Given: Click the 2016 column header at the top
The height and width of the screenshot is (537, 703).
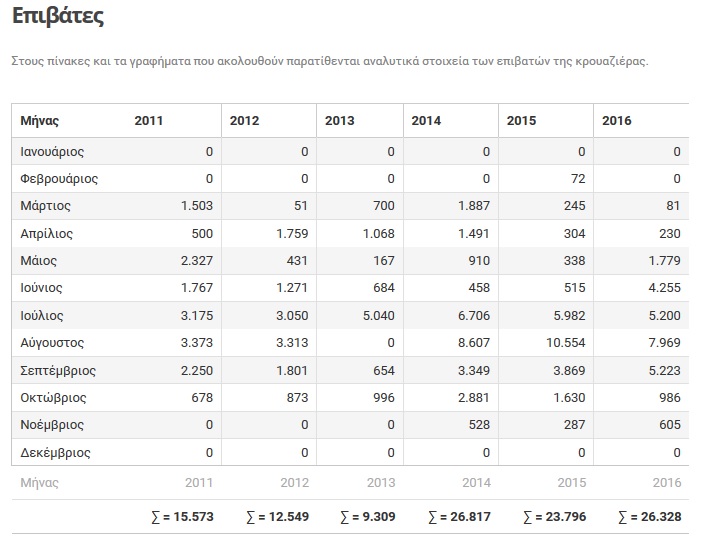Looking at the screenshot, I should click(617, 121).
